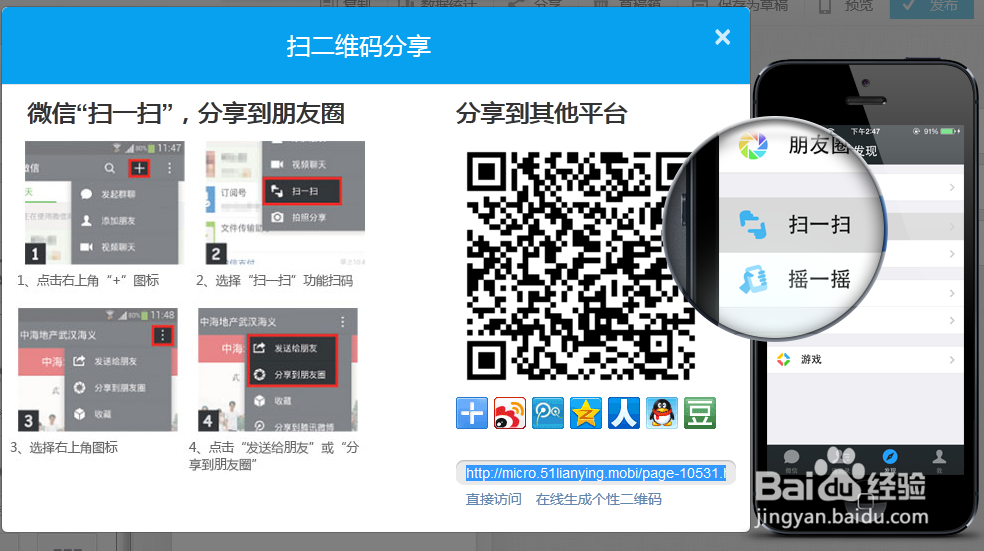The image size is (984, 551).
Task: View step 1 tutorial screenshot
Action: (x=104, y=203)
